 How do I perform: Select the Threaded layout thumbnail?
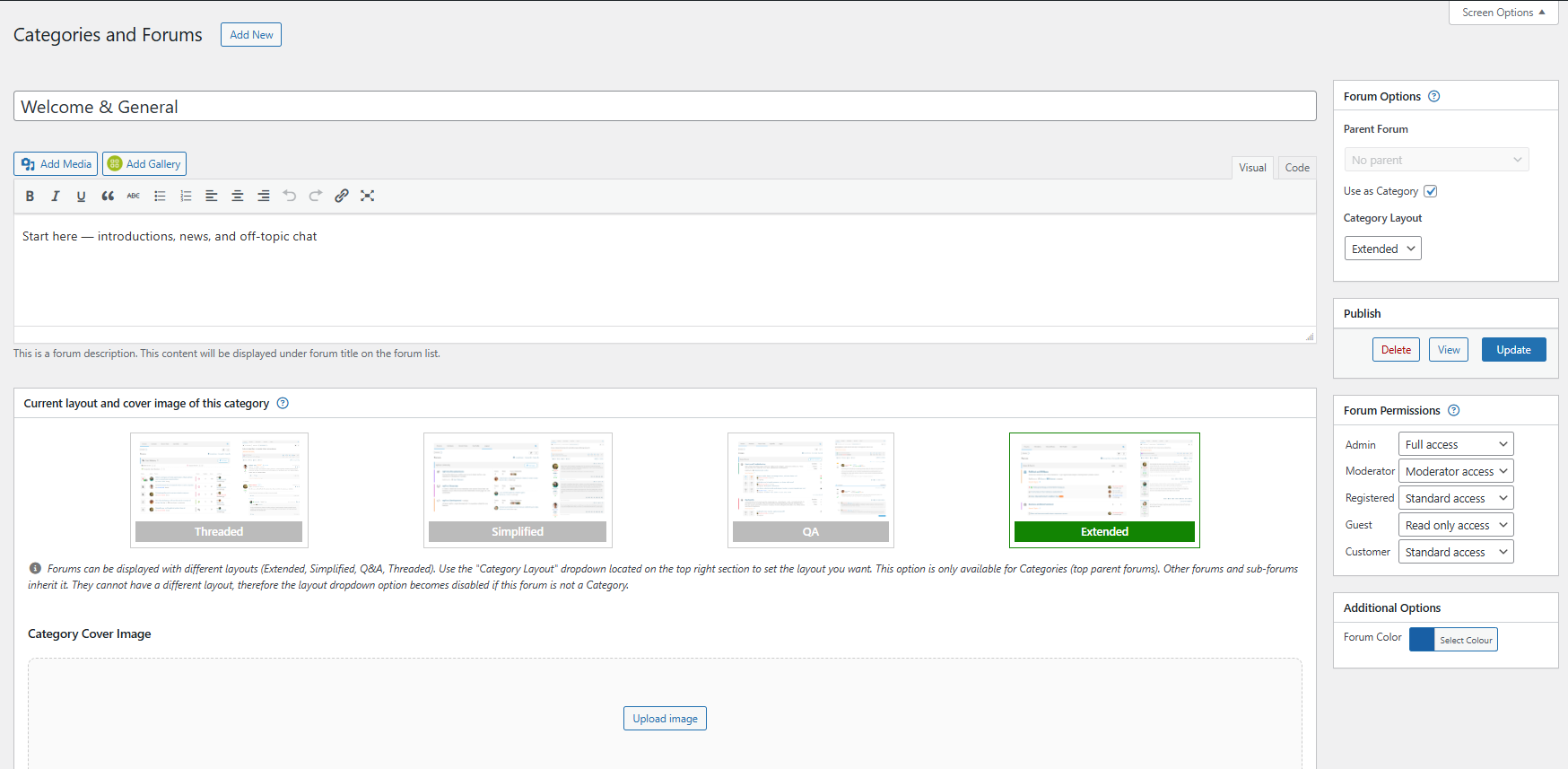point(219,490)
